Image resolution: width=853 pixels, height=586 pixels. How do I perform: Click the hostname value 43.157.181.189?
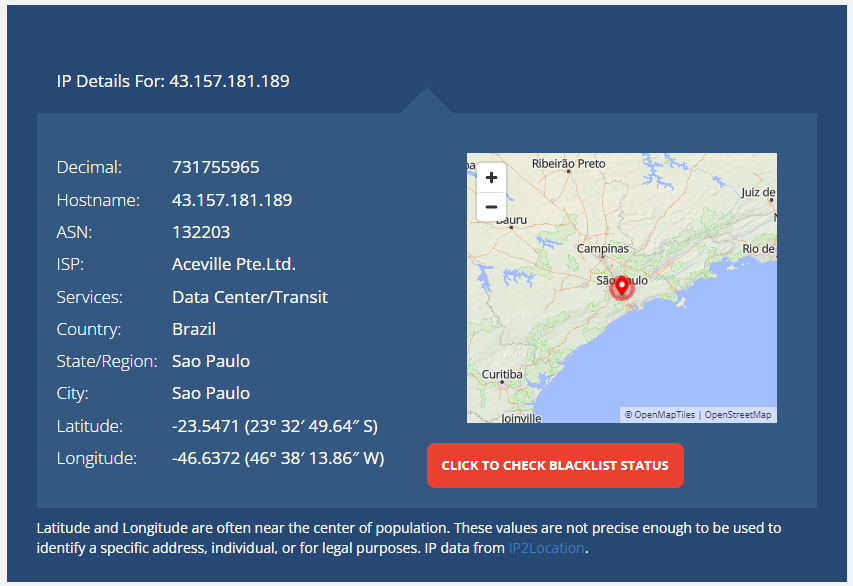[232, 200]
